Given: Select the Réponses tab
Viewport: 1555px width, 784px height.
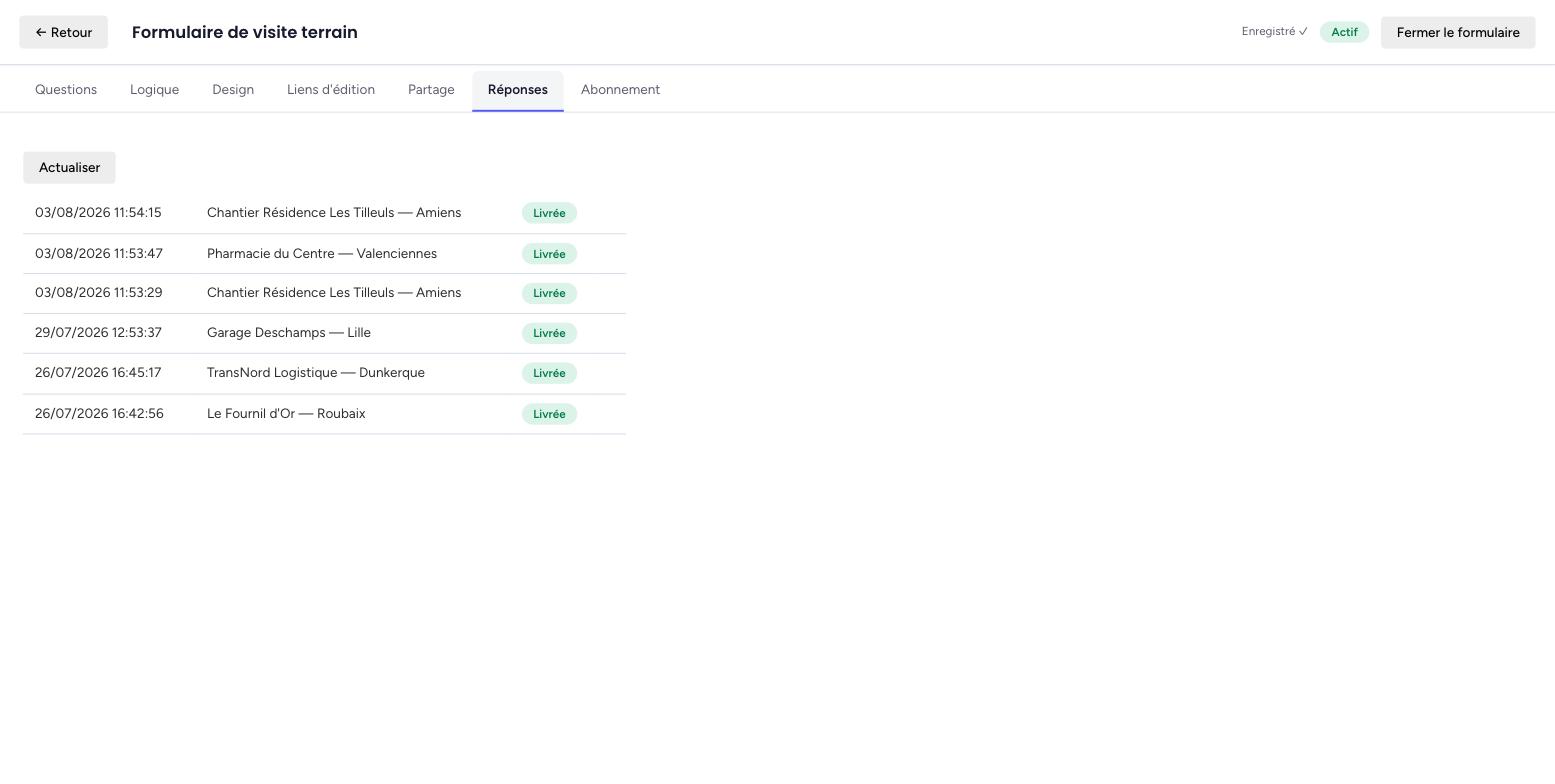Looking at the screenshot, I should pyautogui.click(x=518, y=89).
